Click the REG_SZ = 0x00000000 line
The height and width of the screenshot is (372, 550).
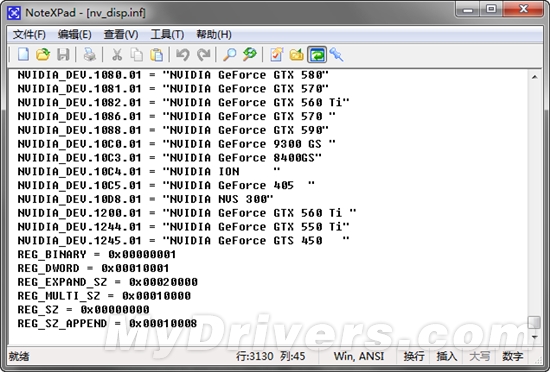click(83, 310)
